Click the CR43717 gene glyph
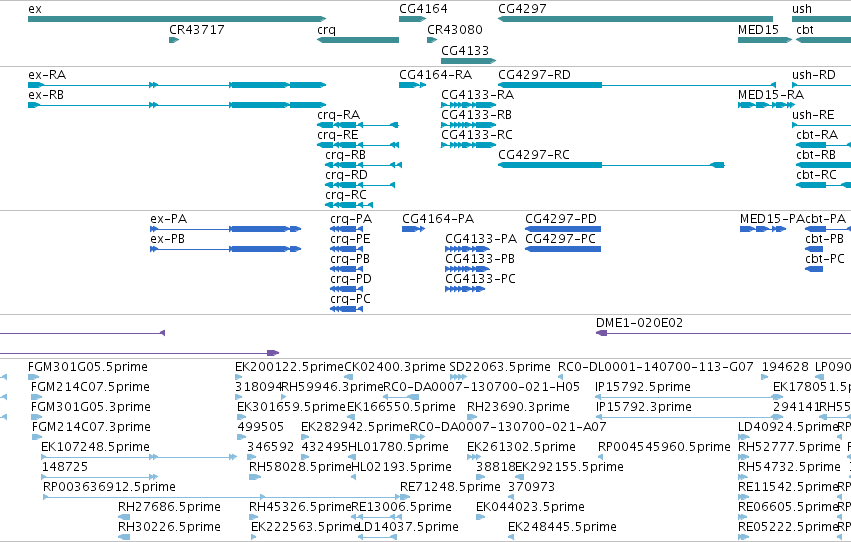 pos(174,40)
